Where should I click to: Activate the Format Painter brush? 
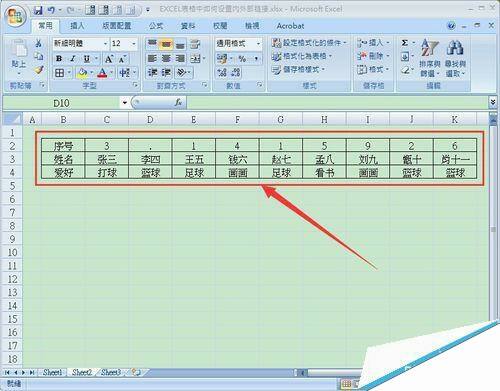39,70
